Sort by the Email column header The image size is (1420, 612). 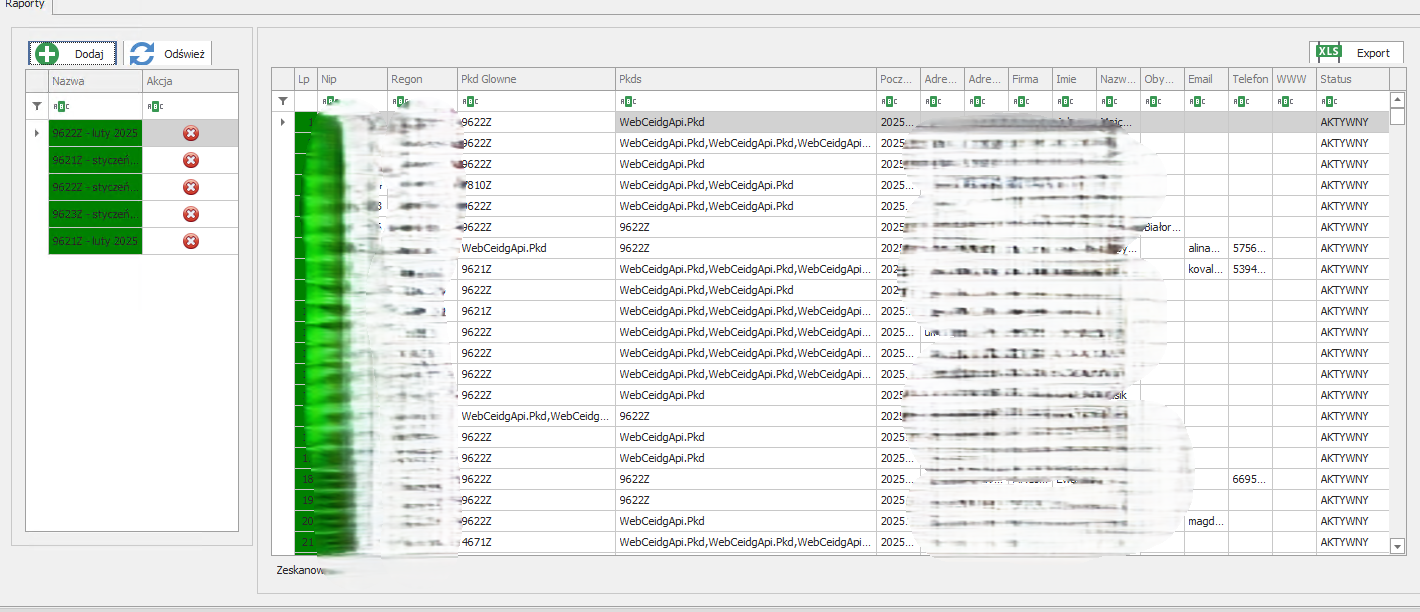[x=1205, y=79]
